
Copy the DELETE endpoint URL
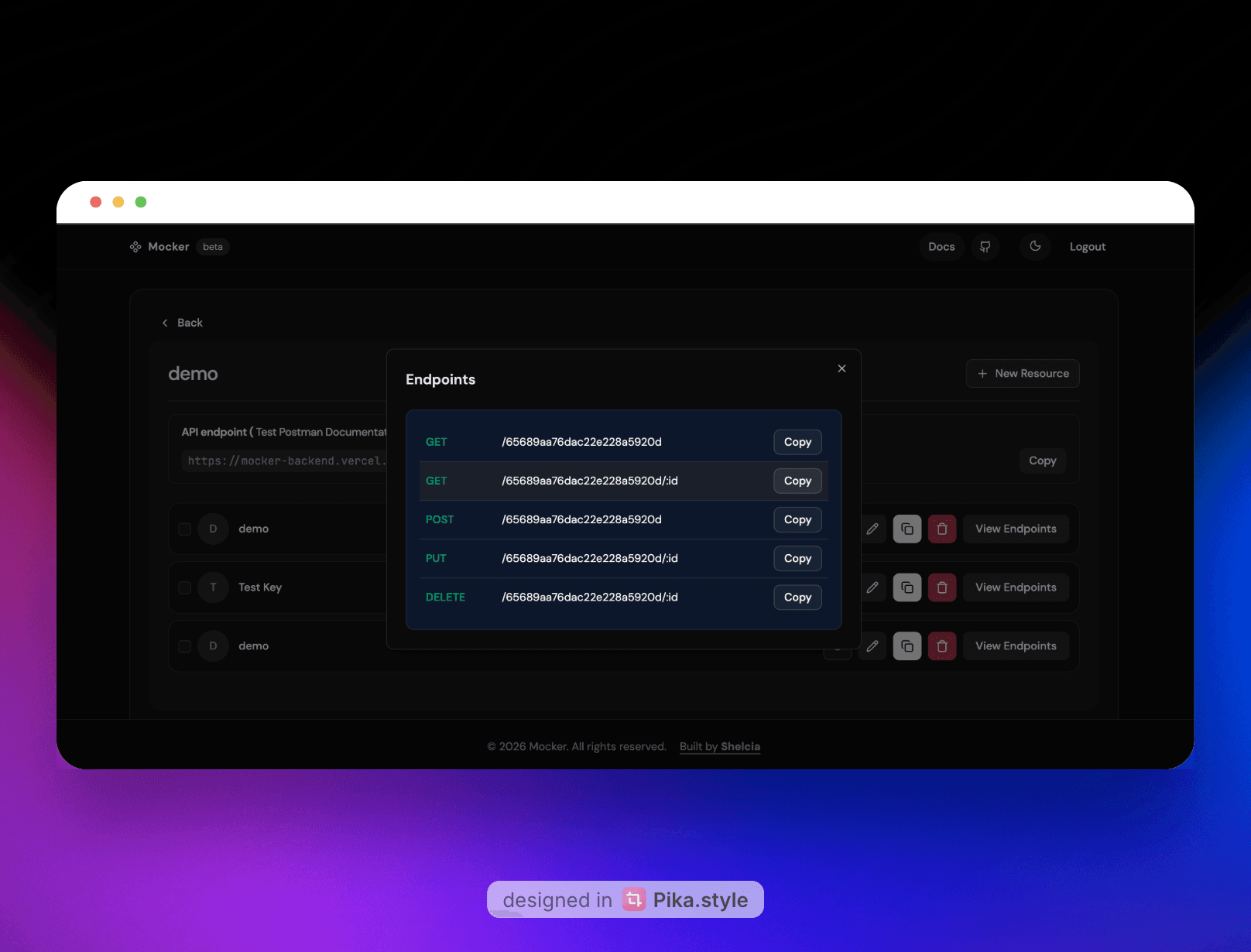point(797,597)
